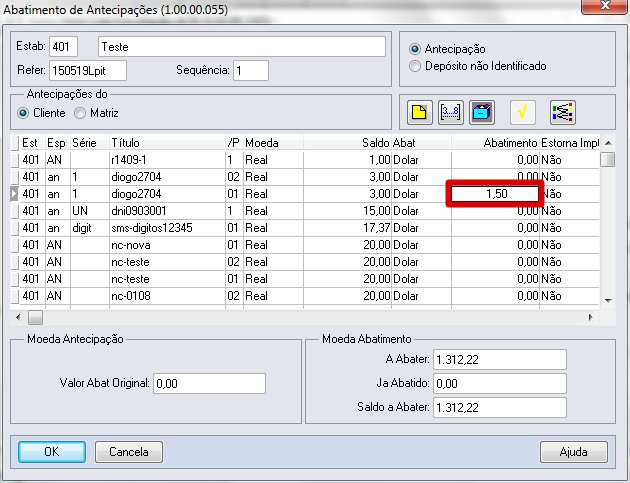
Task: Select the row titled dni0903001
Action: (305, 211)
